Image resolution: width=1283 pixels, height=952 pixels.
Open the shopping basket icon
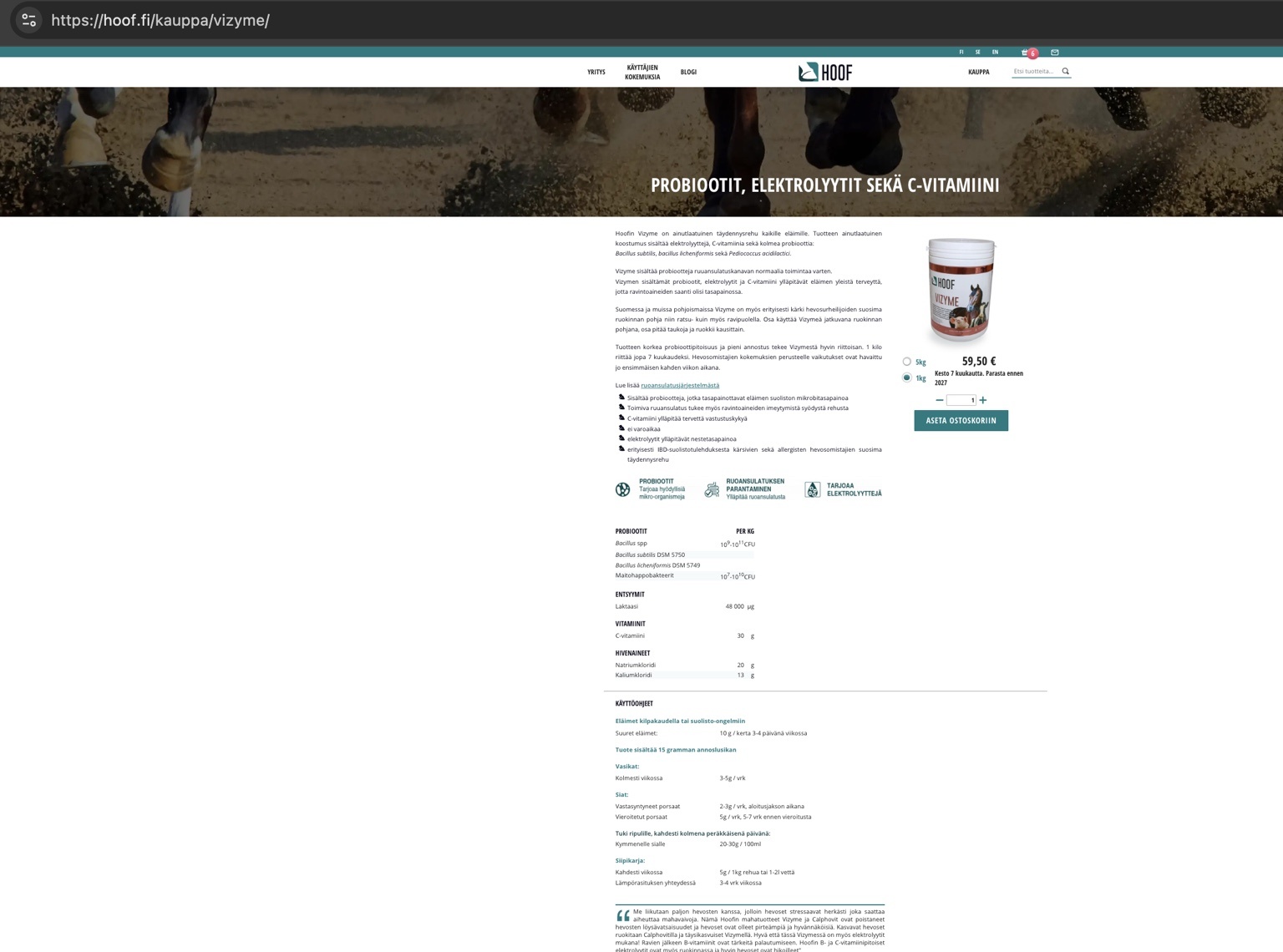coord(1025,52)
